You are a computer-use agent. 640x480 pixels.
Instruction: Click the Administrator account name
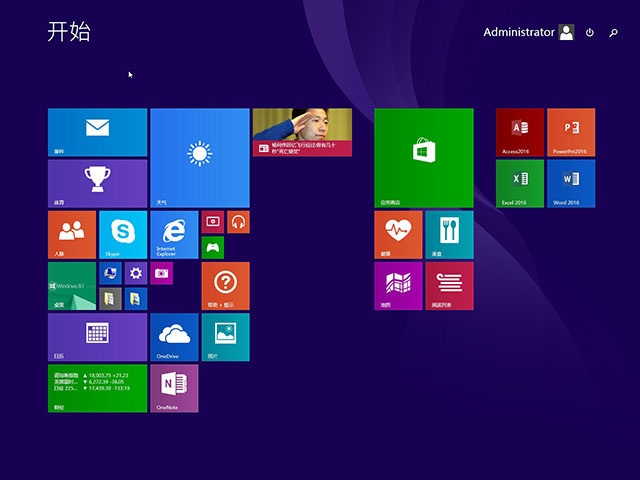[x=519, y=32]
